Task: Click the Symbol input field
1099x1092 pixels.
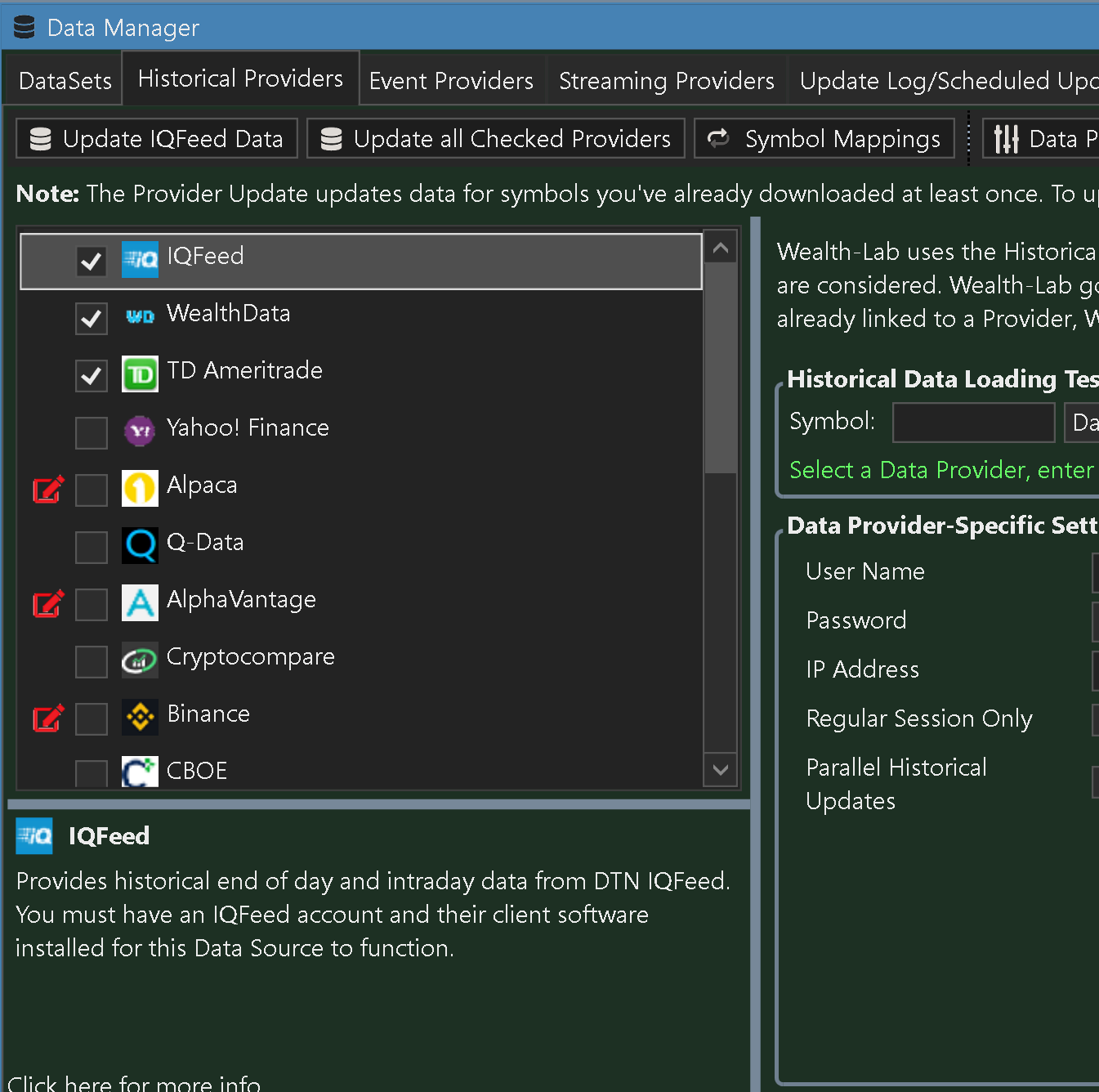Action: point(972,423)
